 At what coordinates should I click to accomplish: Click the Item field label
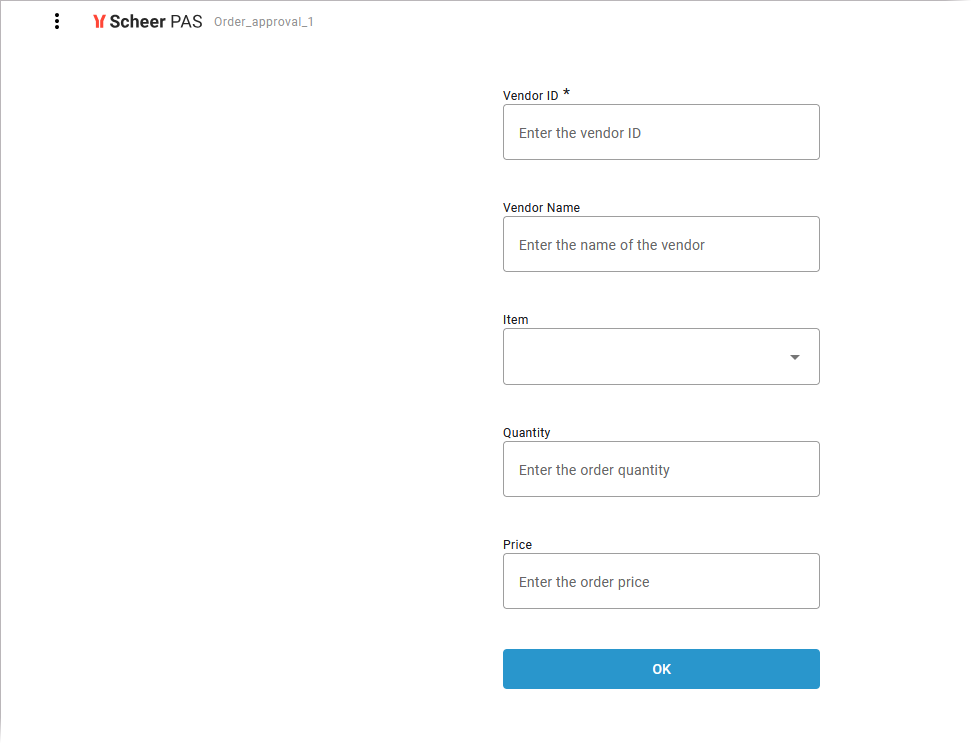tap(516, 320)
